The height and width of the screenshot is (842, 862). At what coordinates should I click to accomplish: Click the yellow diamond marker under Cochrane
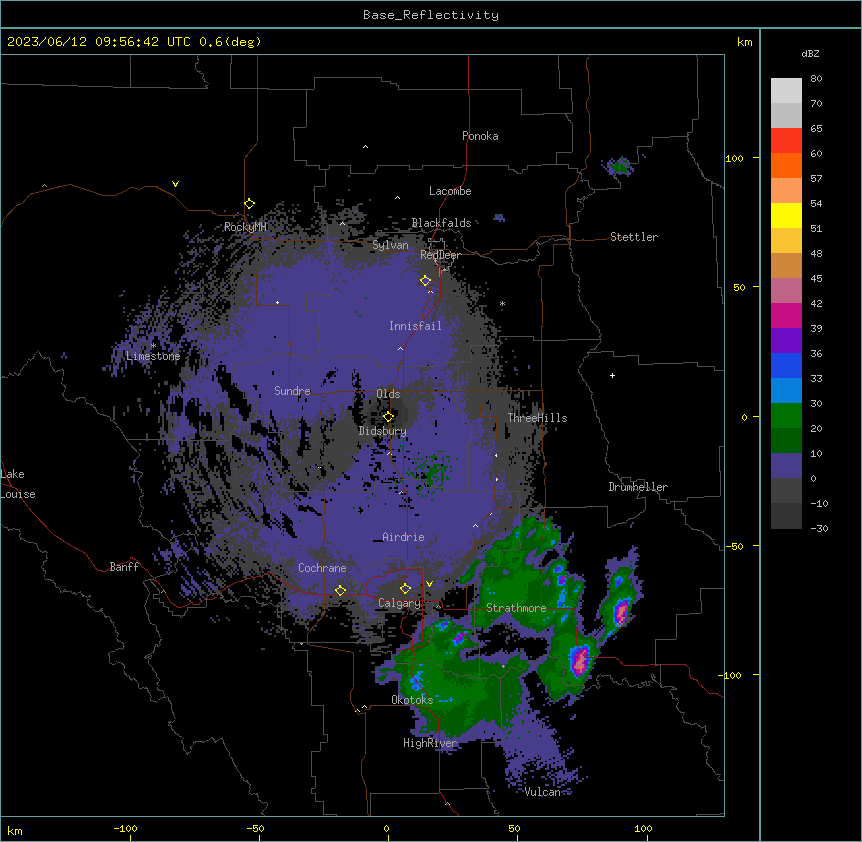pos(340,590)
